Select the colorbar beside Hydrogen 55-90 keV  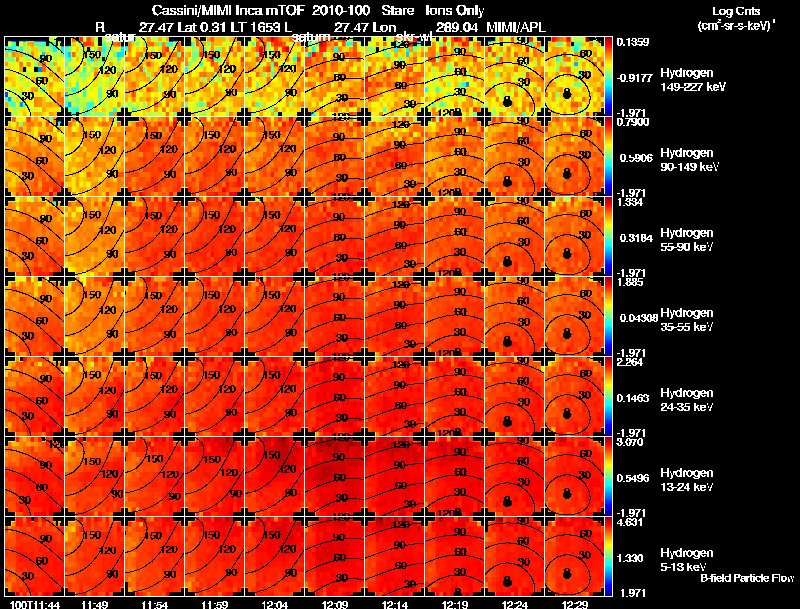point(608,236)
